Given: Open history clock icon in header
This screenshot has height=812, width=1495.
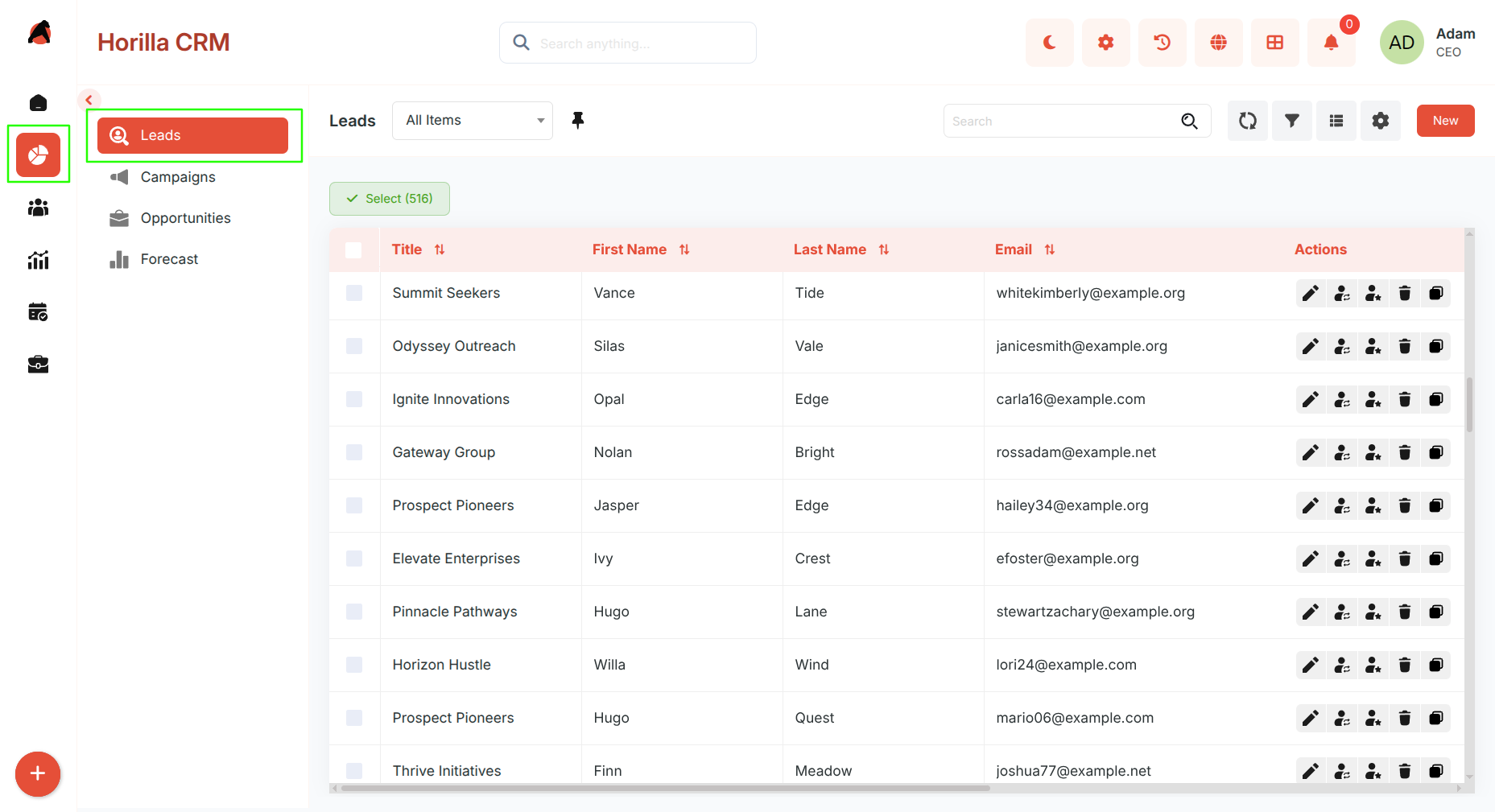Looking at the screenshot, I should point(1162,43).
